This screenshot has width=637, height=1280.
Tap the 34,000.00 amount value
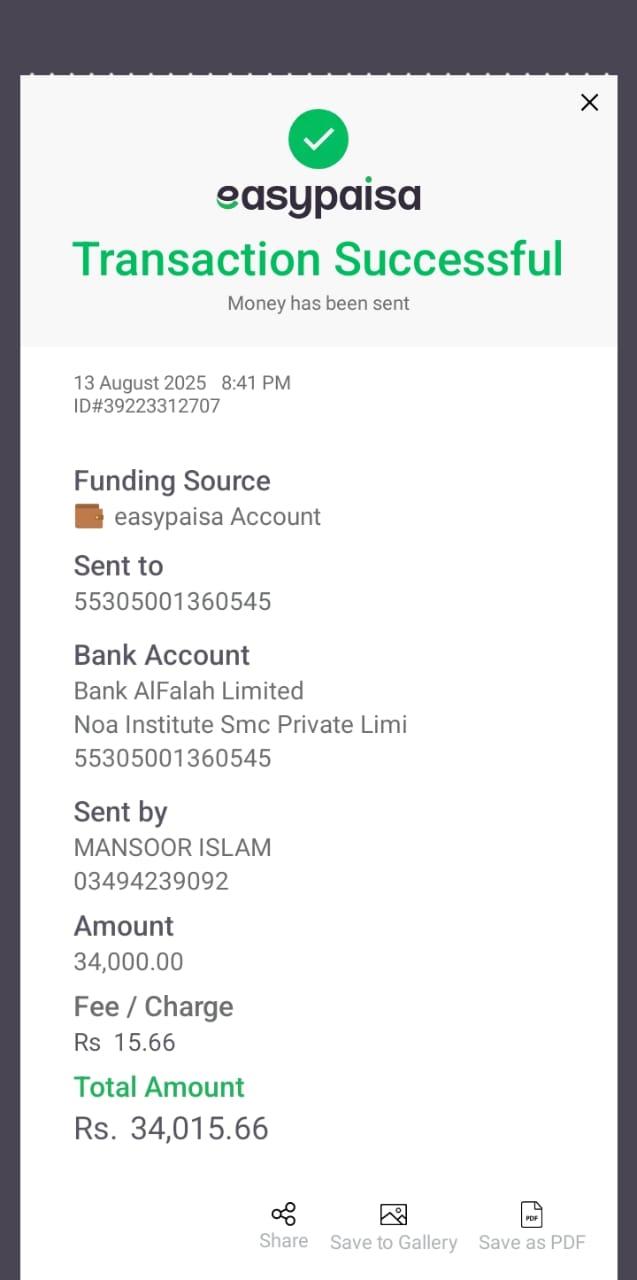tap(128, 962)
